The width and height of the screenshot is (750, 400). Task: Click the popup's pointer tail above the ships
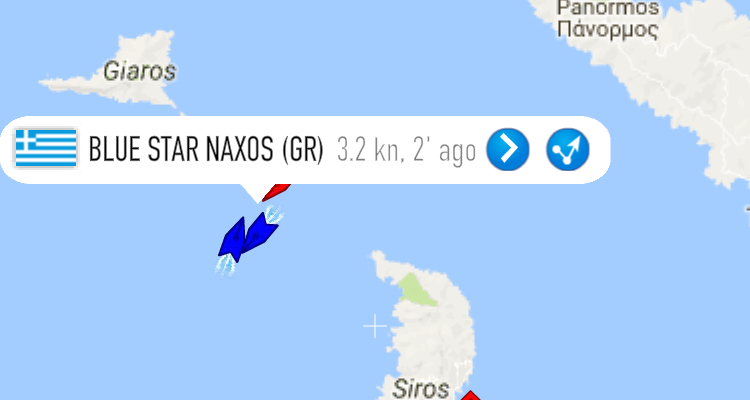tap(257, 192)
